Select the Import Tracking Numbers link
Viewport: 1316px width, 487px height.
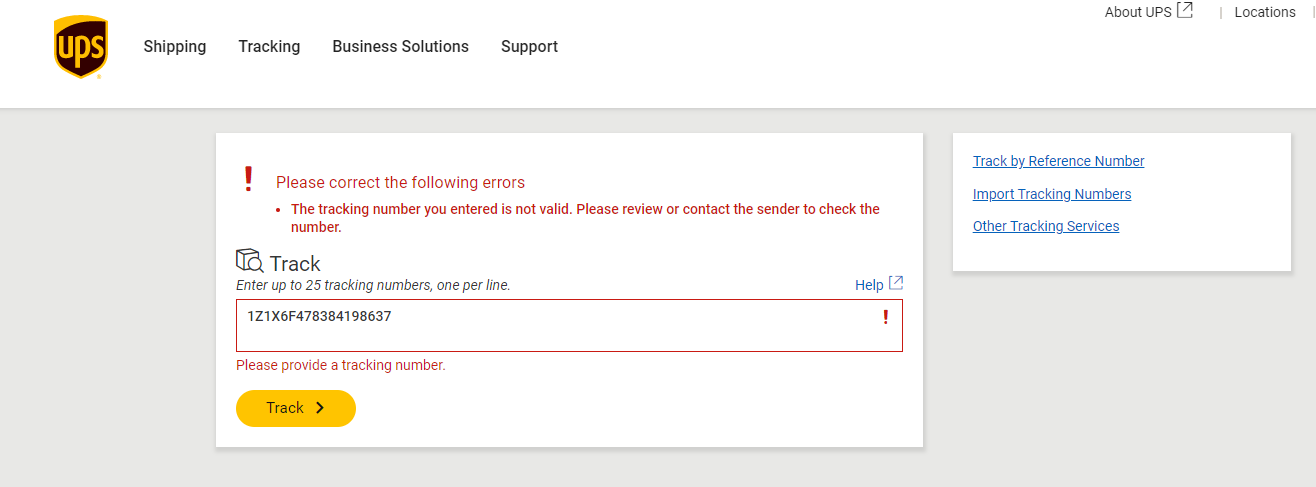click(1052, 194)
